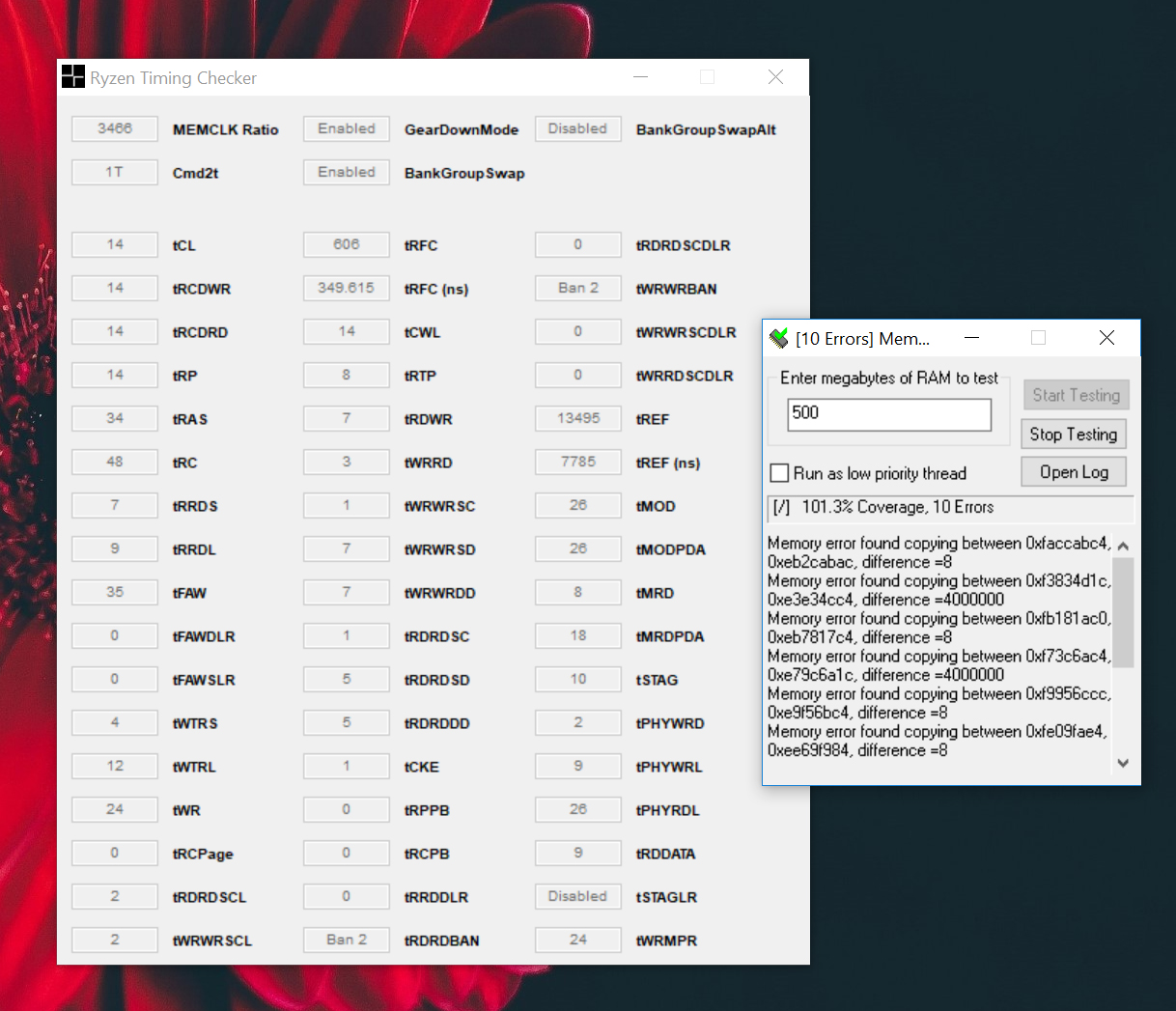Close the Ryzen Timing Checker window
This screenshot has width=1176, height=1011.
pos(775,77)
